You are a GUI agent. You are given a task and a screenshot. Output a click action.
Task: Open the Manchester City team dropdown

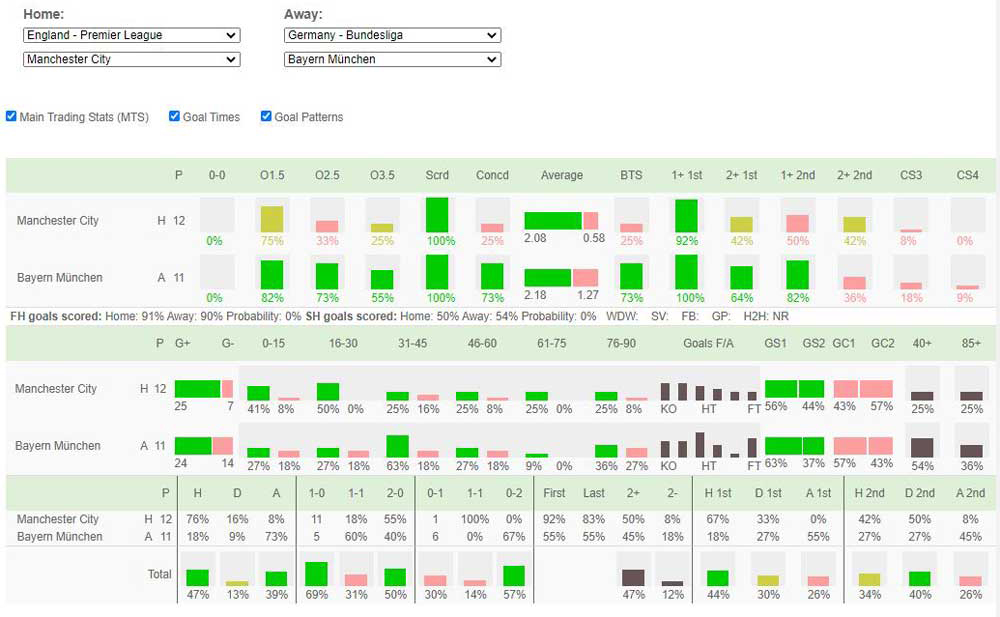coord(131,59)
